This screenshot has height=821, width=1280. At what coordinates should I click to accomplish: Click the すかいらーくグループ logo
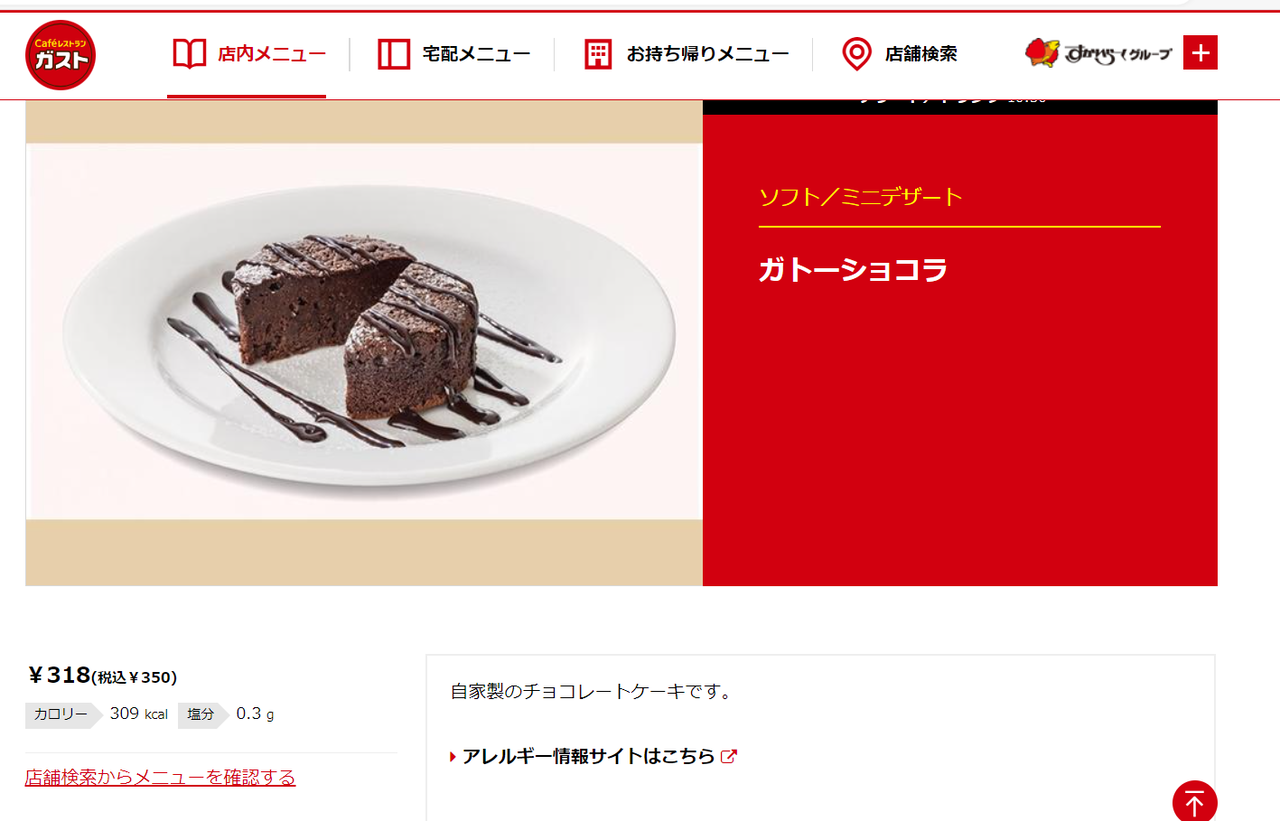1098,53
